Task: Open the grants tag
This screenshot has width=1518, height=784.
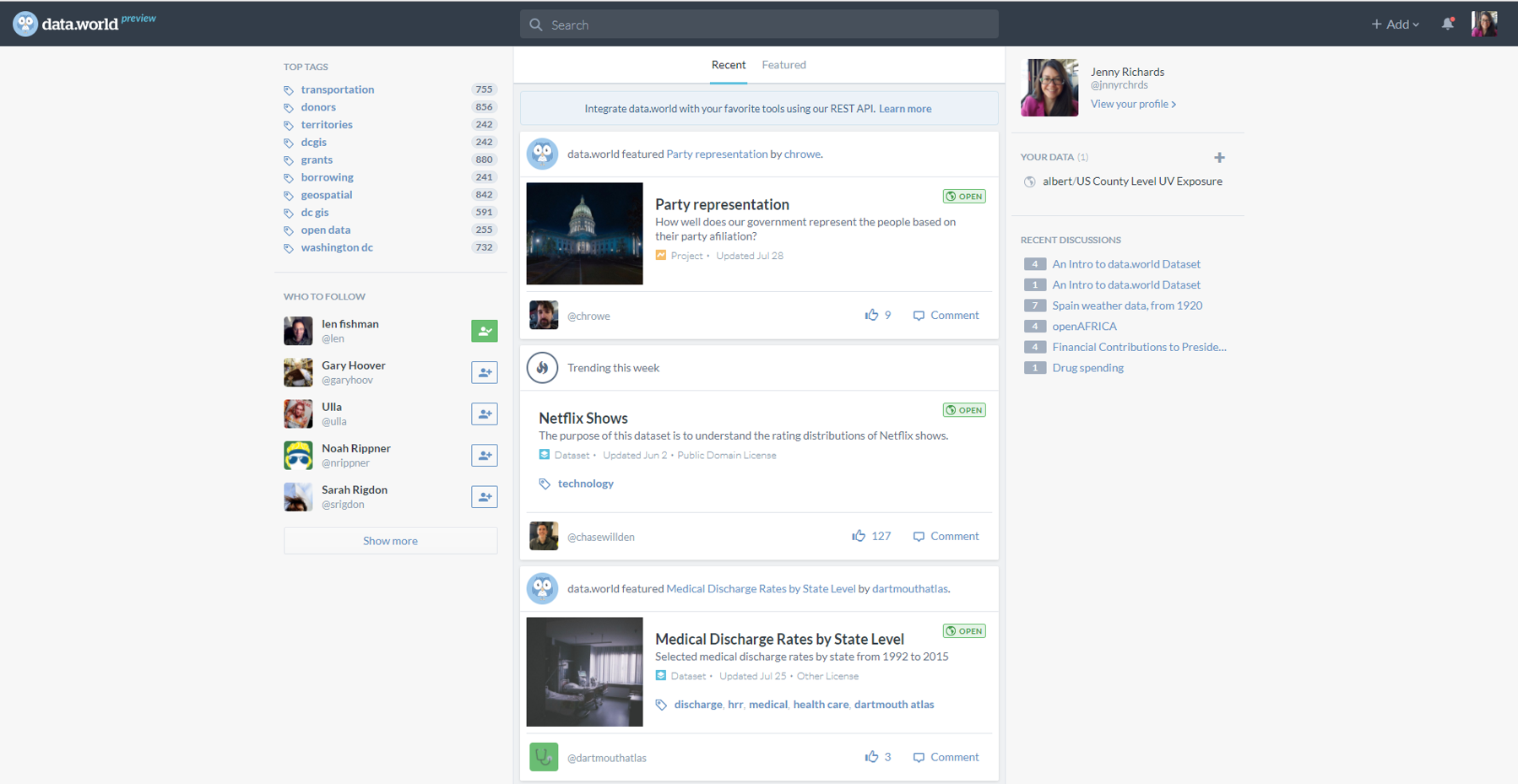Action: click(x=317, y=160)
